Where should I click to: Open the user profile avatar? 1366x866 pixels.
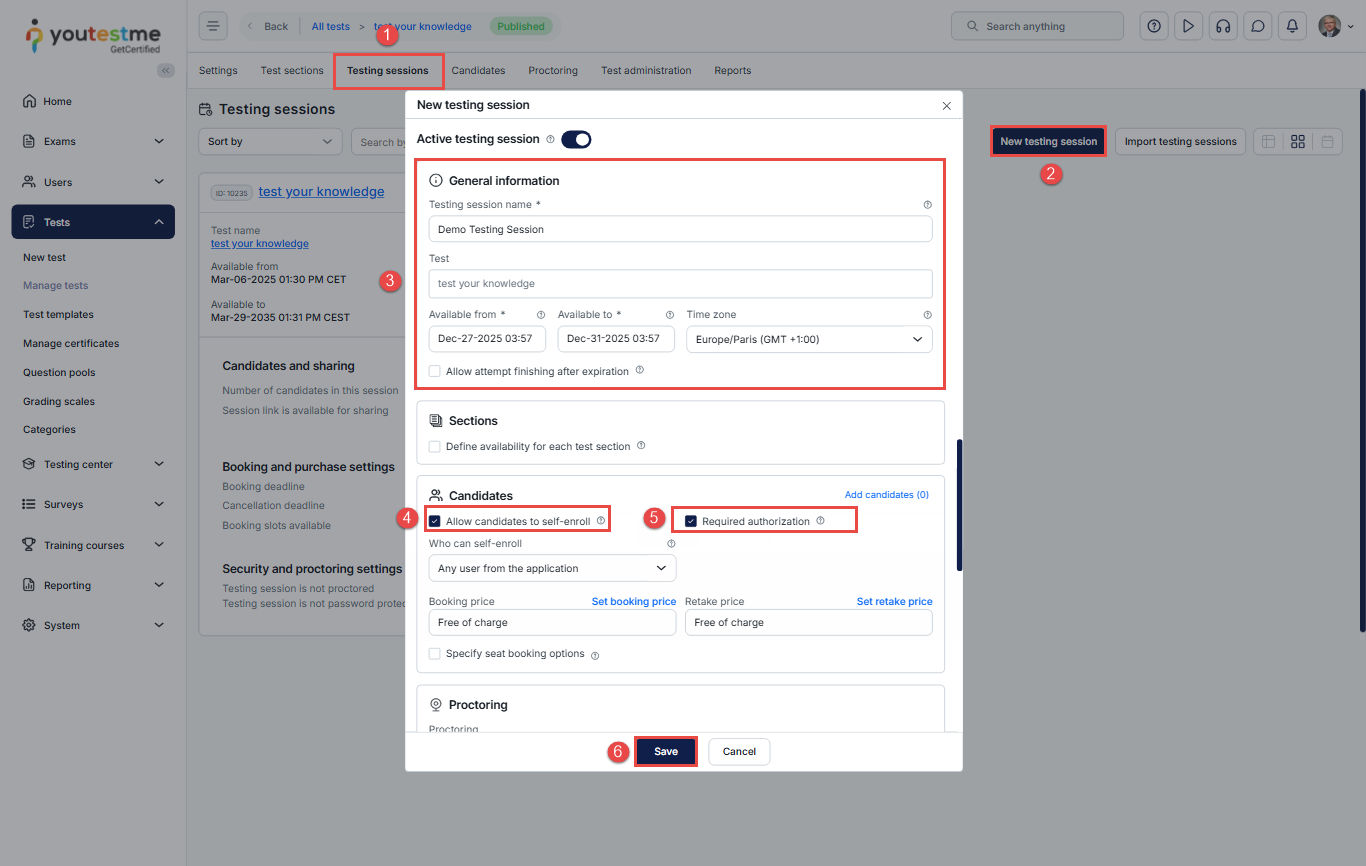pyautogui.click(x=1329, y=26)
